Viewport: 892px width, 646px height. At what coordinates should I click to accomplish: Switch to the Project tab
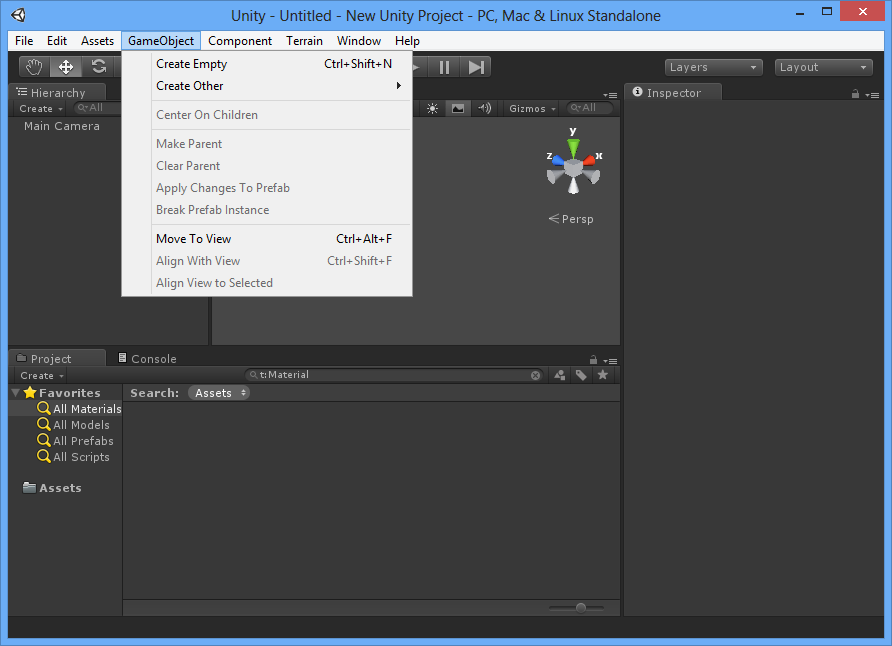57,359
